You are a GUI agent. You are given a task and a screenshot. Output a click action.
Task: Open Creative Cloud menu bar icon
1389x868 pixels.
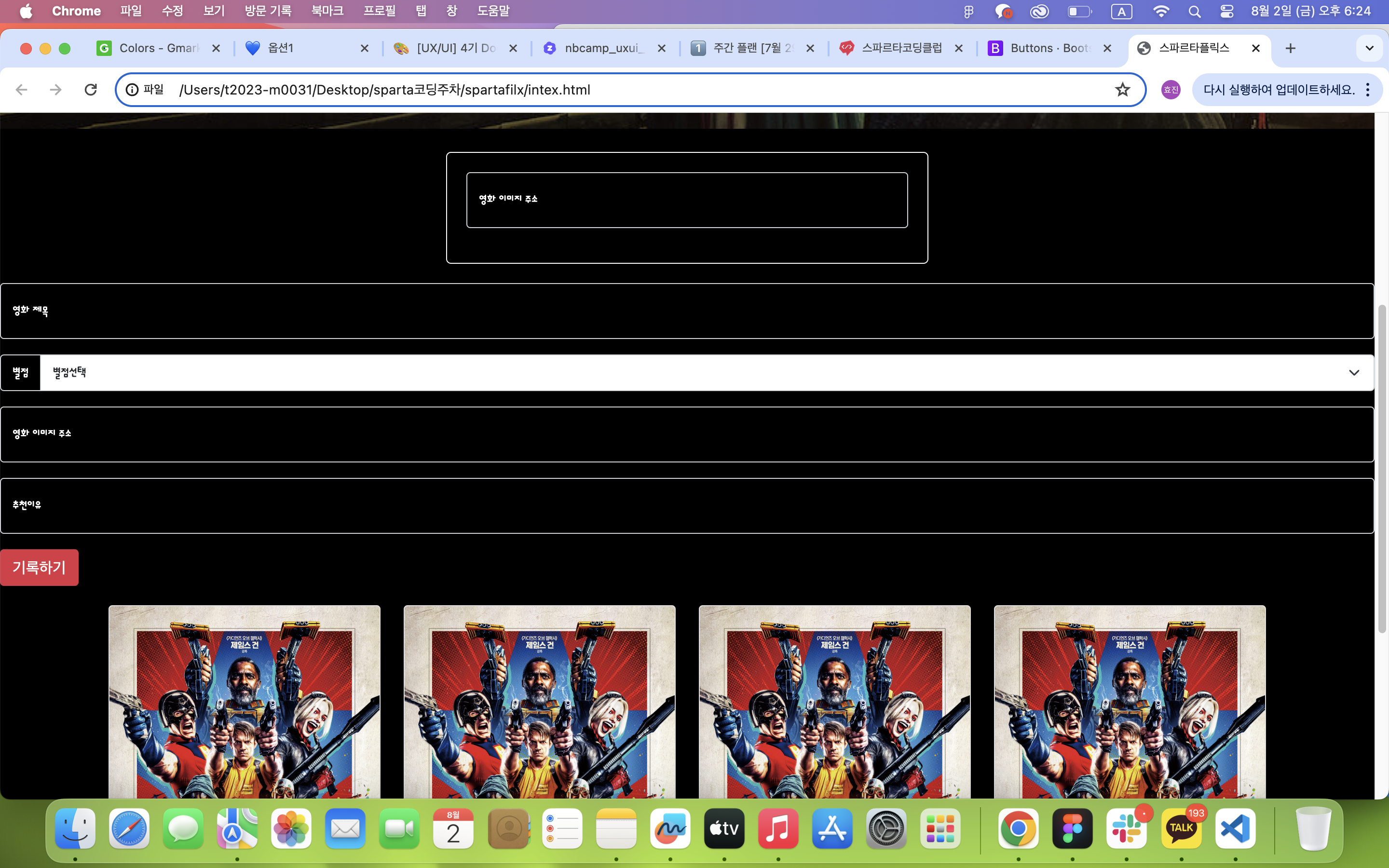point(1039,12)
